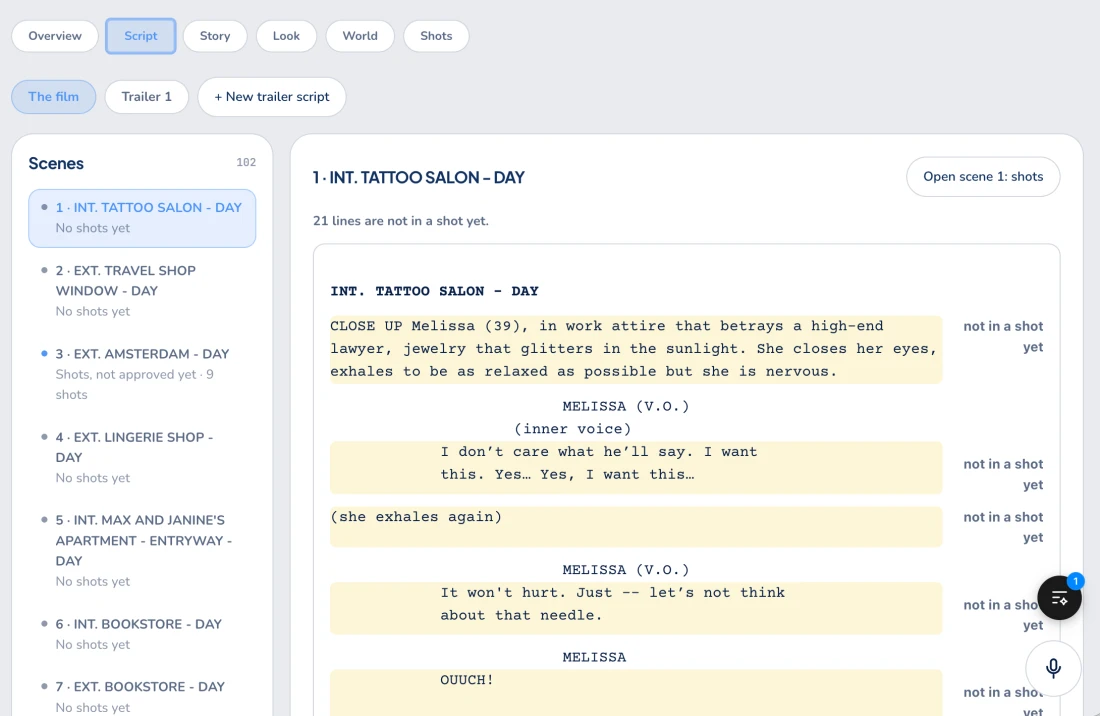Screen dimensions: 1100x716
Task: Select scene 2 EXT. TRAVEL SHOP WINDOW
Action: 142,291
